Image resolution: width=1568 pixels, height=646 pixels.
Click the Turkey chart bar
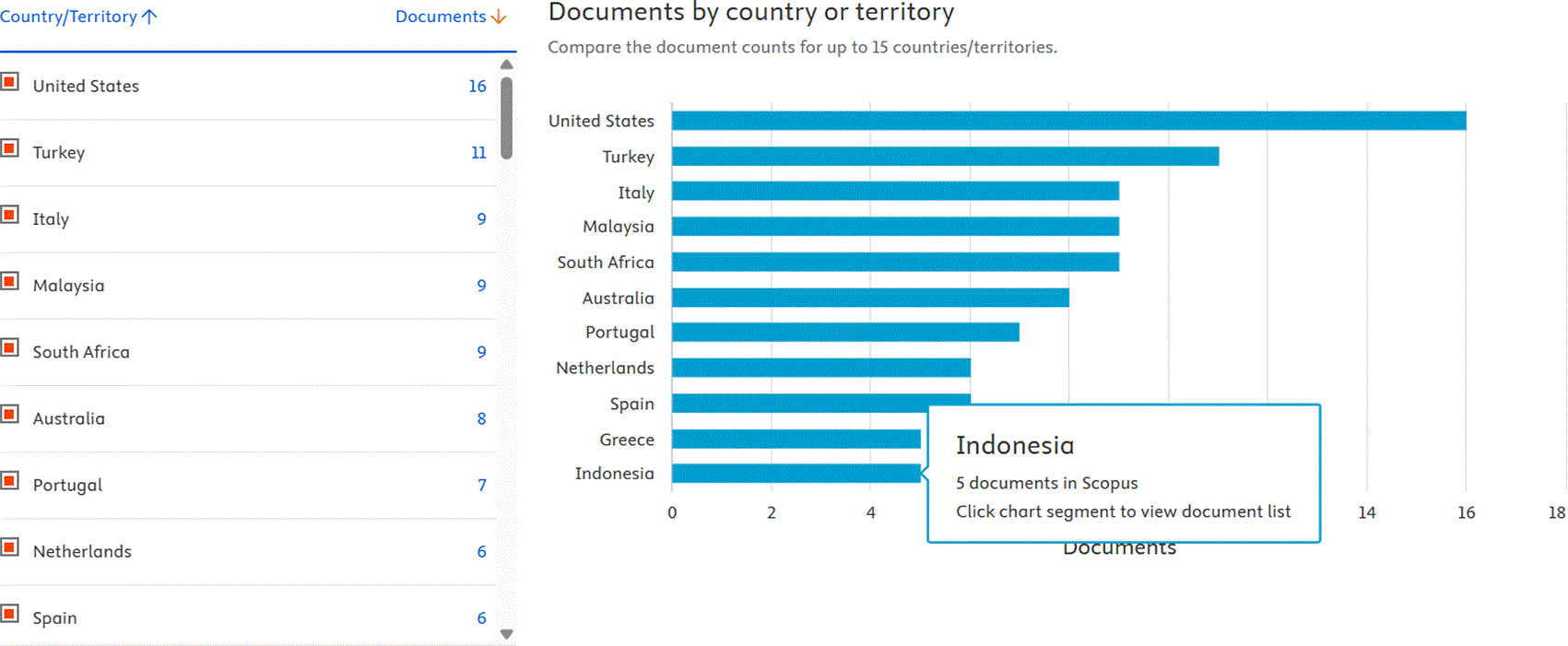(x=945, y=157)
